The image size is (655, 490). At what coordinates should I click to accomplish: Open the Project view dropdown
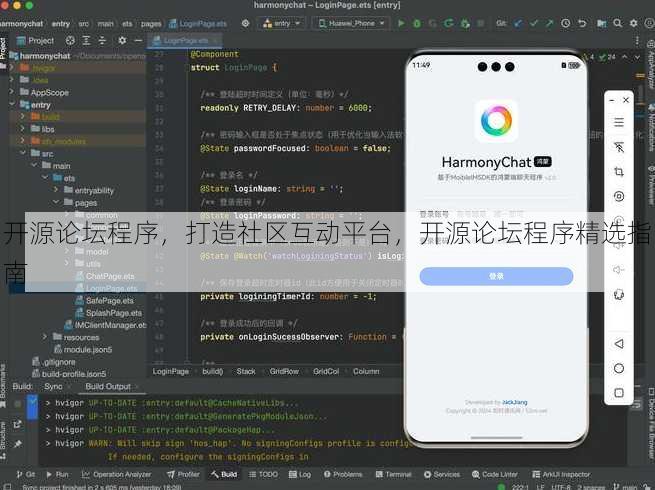[x=36, y=41]
